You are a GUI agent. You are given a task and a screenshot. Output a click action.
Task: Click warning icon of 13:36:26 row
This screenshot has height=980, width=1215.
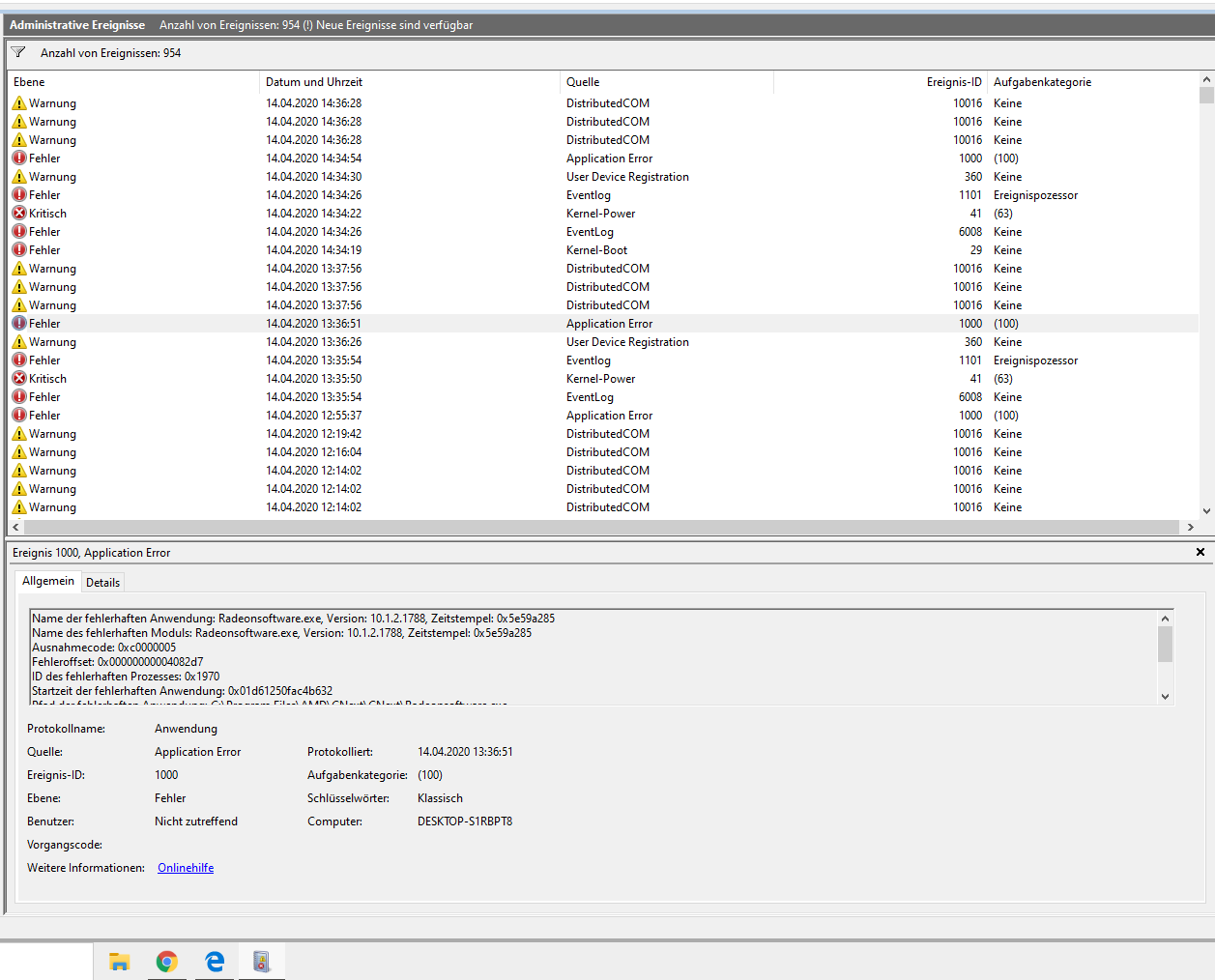coord(19,342)
